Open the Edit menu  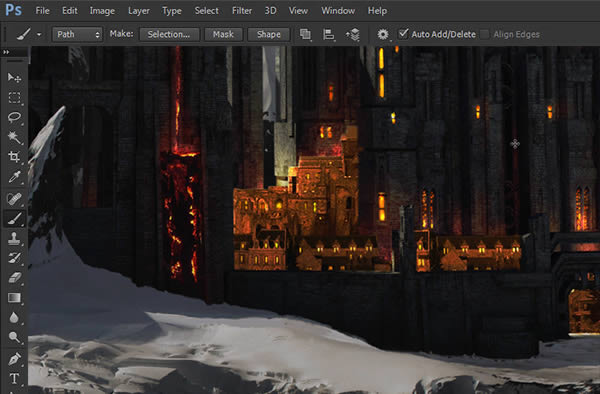[x=70, y=11]
